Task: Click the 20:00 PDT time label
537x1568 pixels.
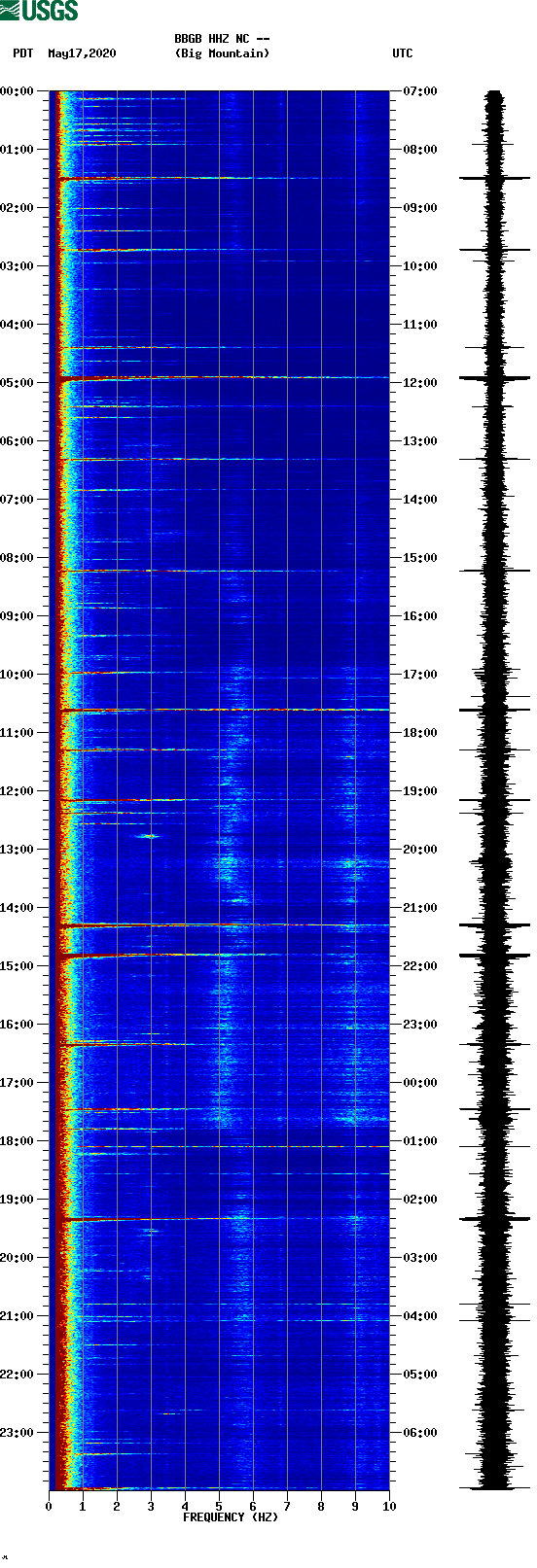Action: [18, 1258]
